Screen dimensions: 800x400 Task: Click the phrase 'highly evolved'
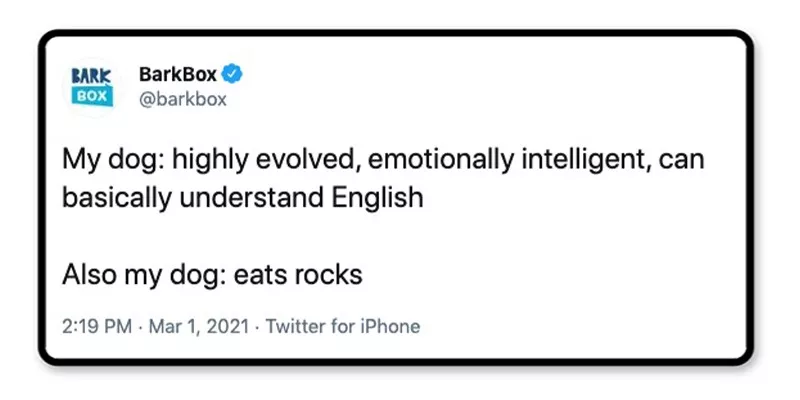pyautogui.click(x=263, y=160)
